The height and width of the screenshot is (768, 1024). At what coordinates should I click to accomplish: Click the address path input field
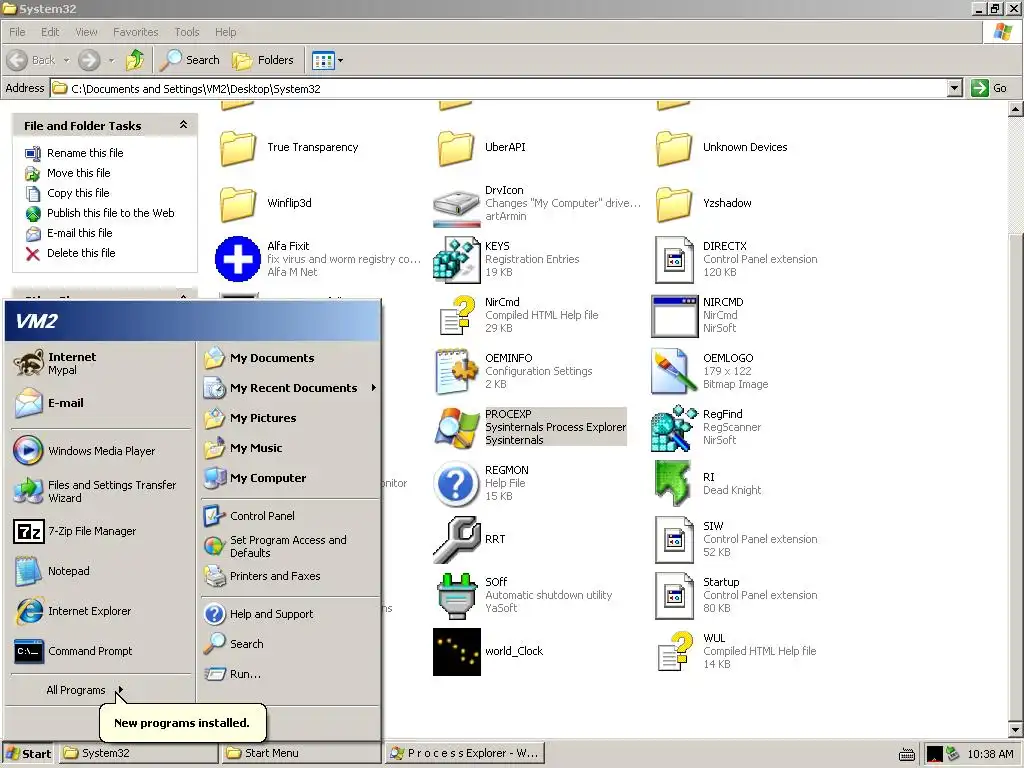pyautogui.click(x=500, y=89)
